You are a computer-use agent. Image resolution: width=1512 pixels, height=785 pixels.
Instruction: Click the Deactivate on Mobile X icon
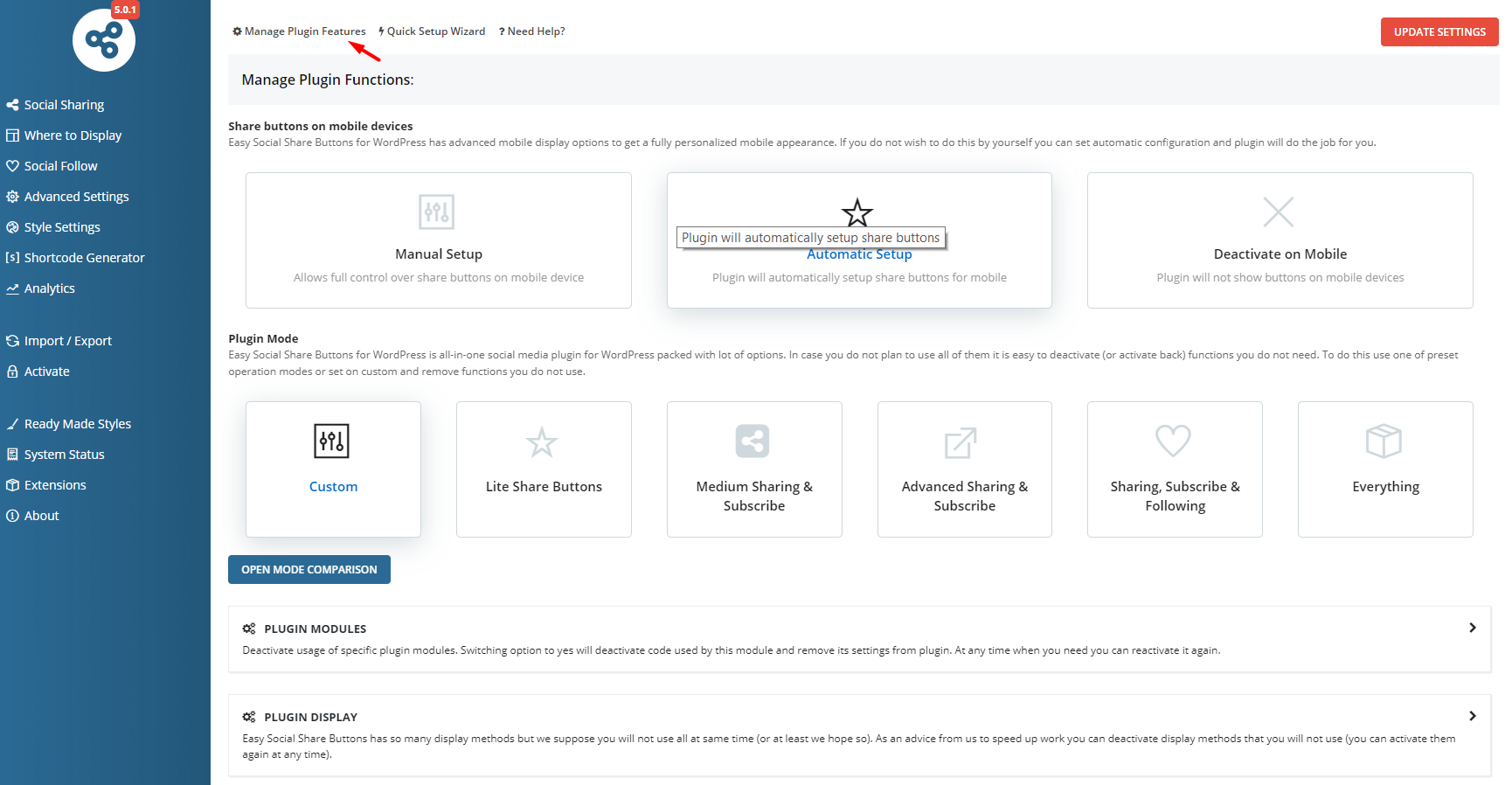click(1279, 212)
